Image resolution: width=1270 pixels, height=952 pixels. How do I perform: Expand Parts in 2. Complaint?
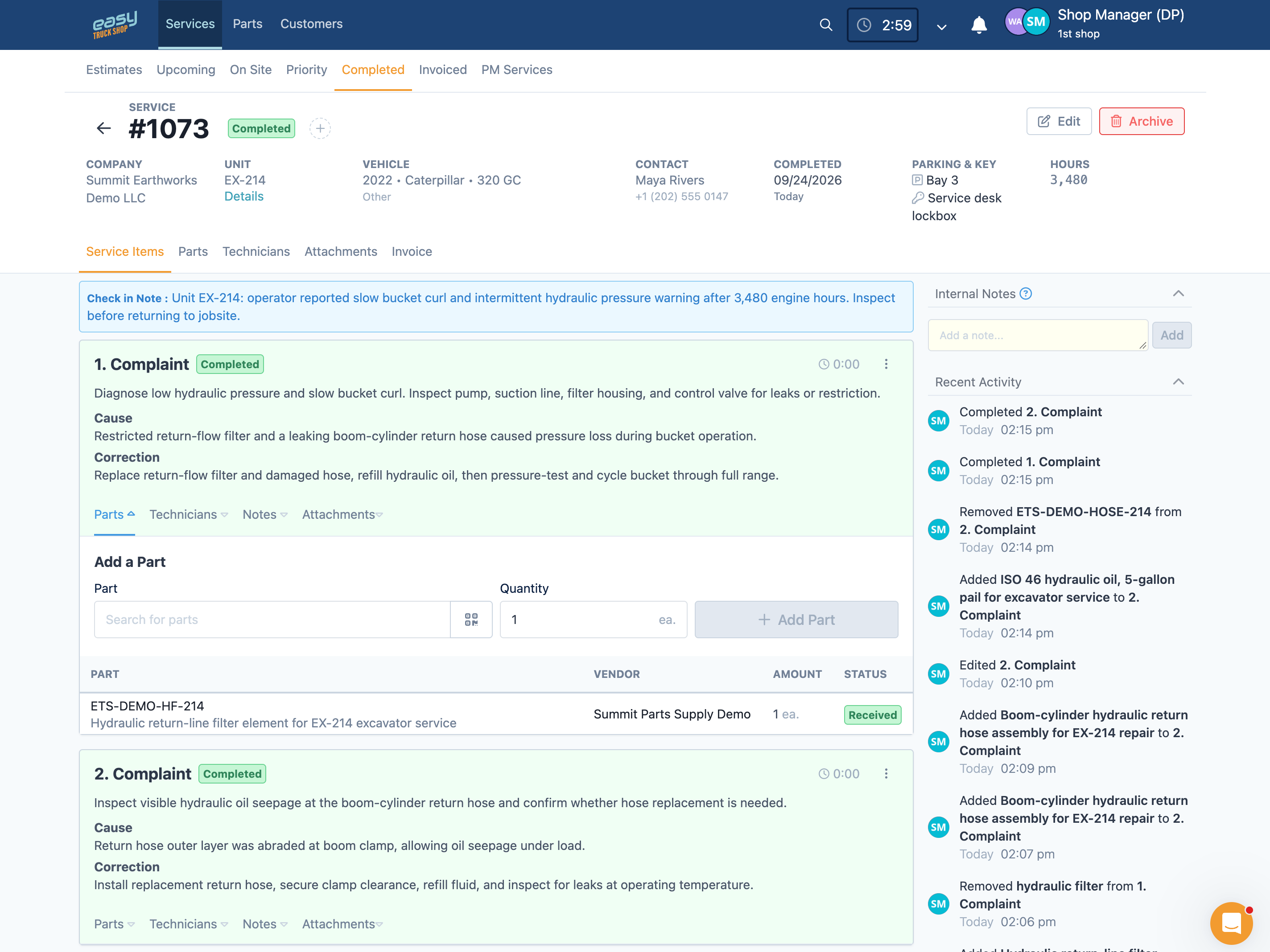(x=114, y=924)
